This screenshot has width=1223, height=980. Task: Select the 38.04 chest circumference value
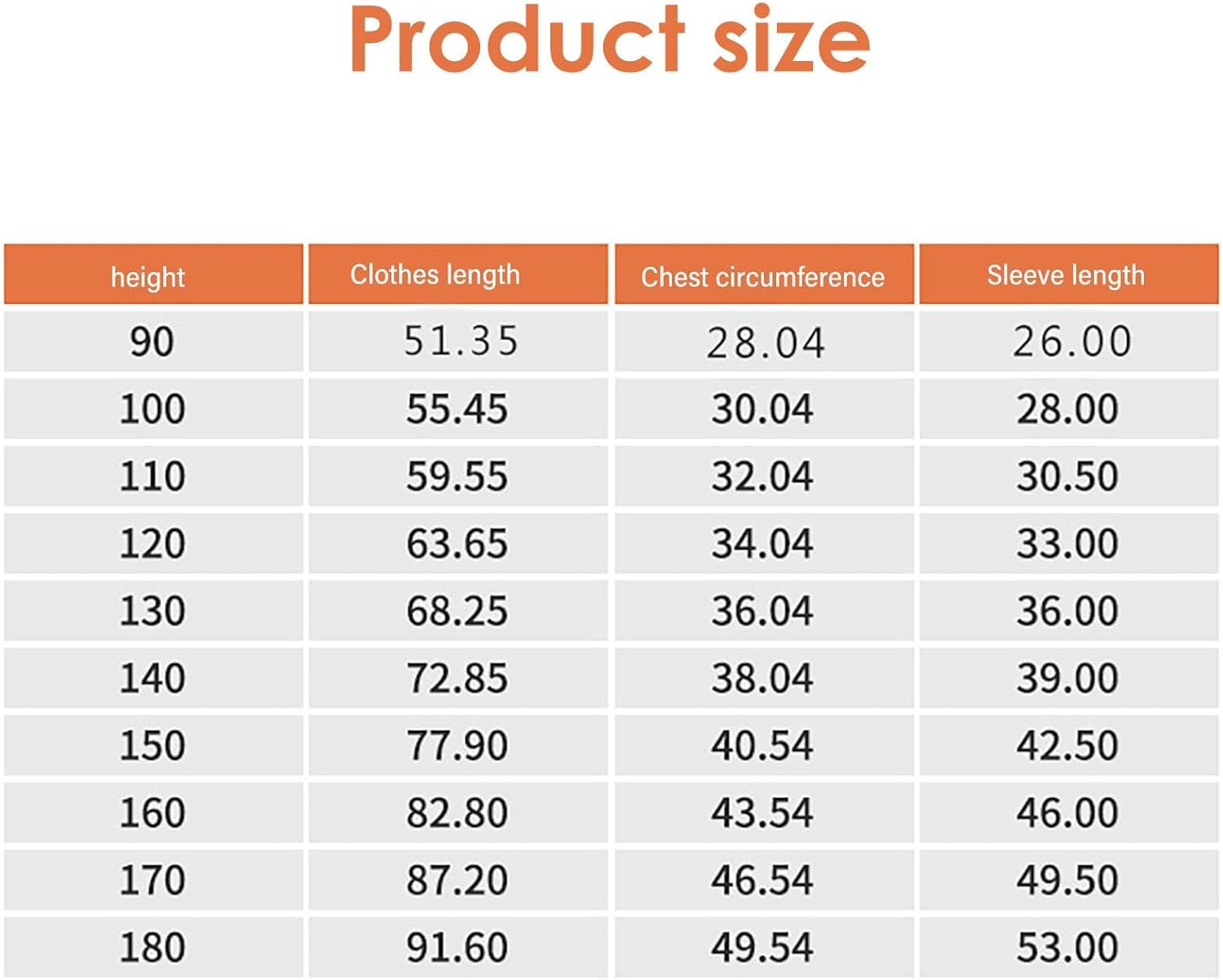point(762,678)
